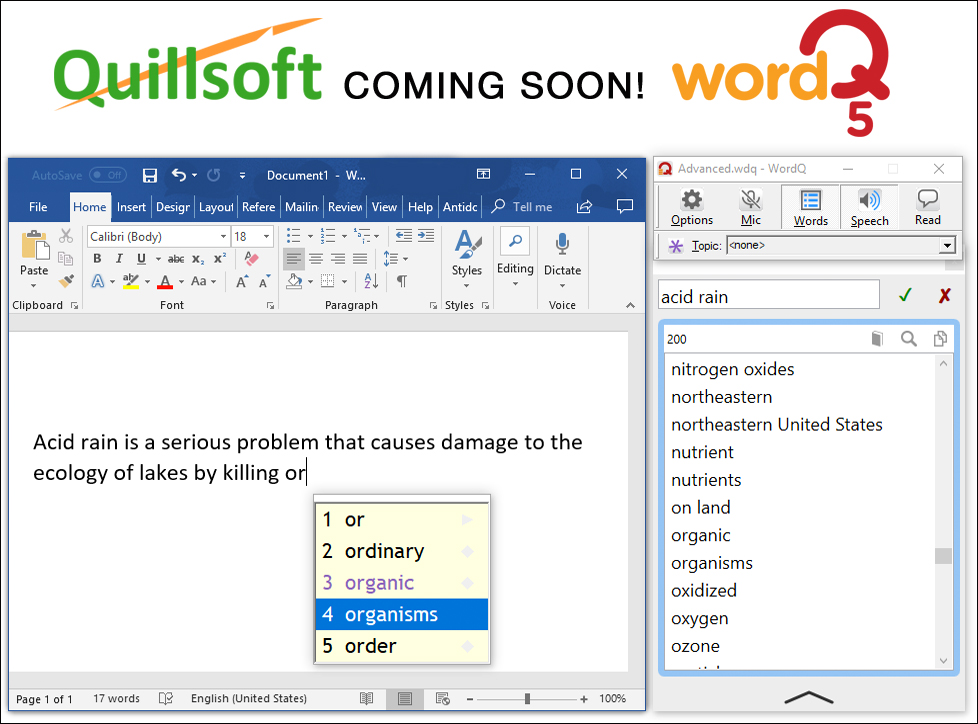Align paragraph text left
The height and width of the screenshot is (724, 978).
294,258
